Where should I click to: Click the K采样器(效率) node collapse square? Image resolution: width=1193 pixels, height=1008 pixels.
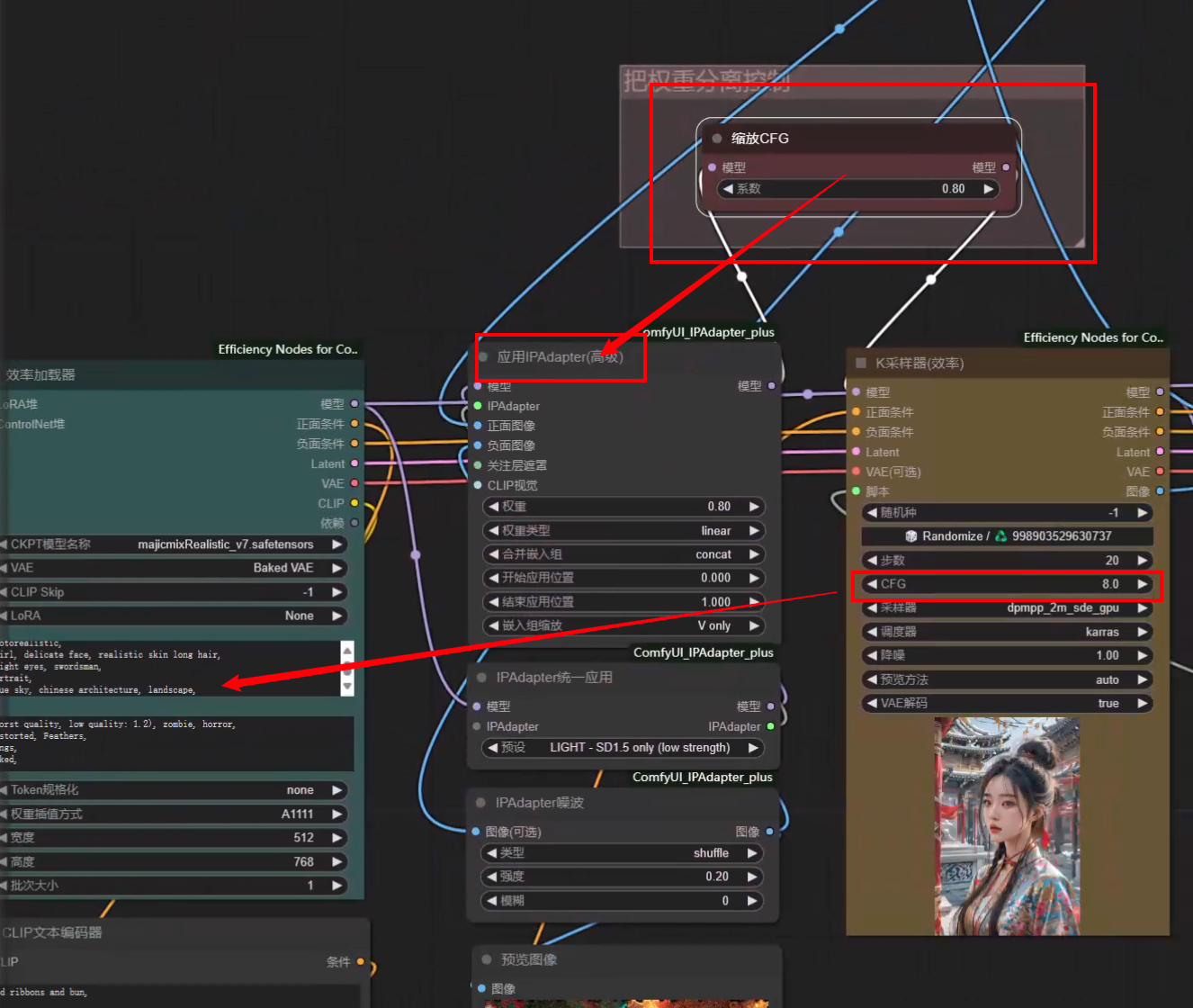point(861,363)
